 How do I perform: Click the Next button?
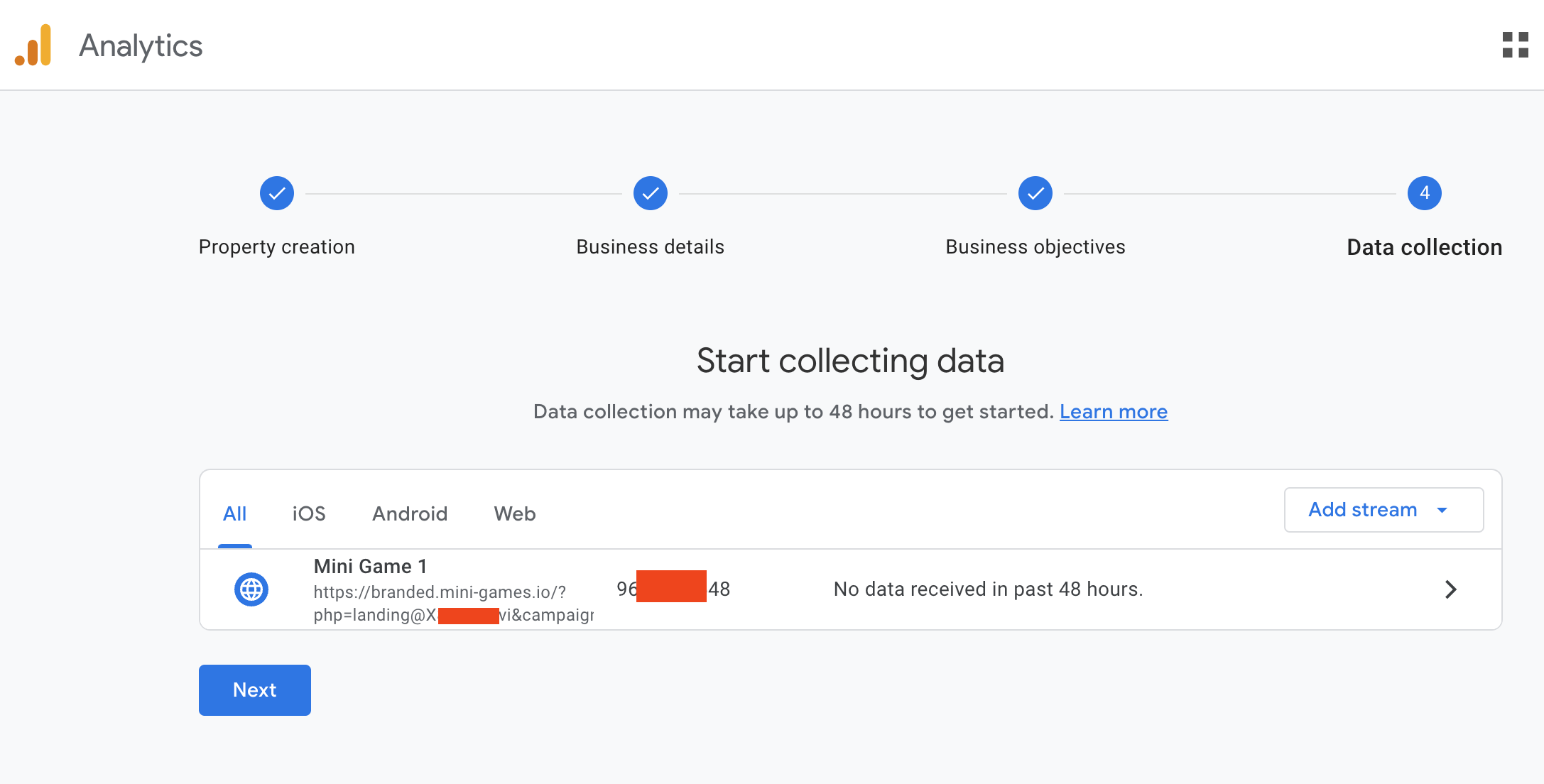click(254, 690)
